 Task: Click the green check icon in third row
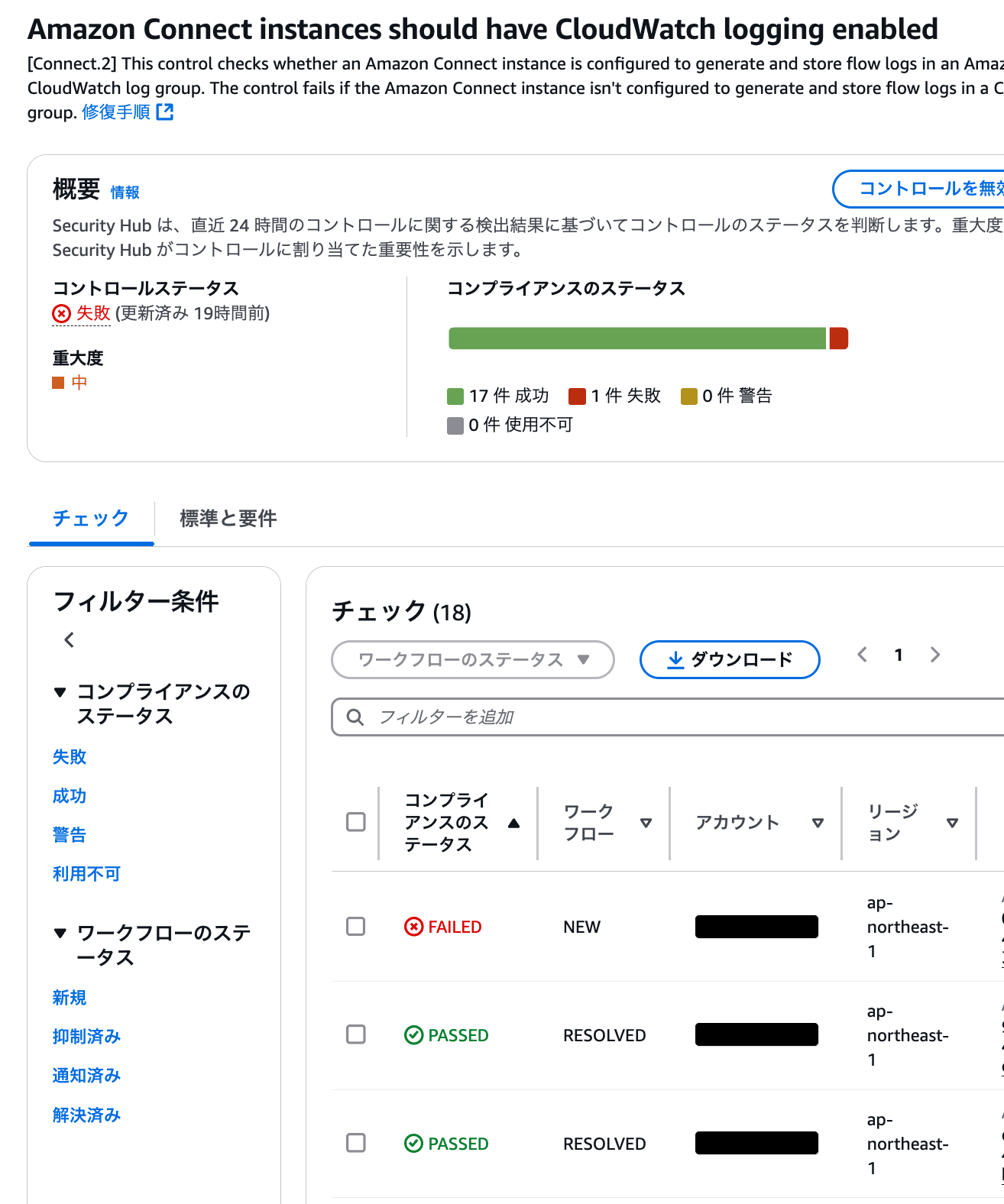tap(413, 1144)
